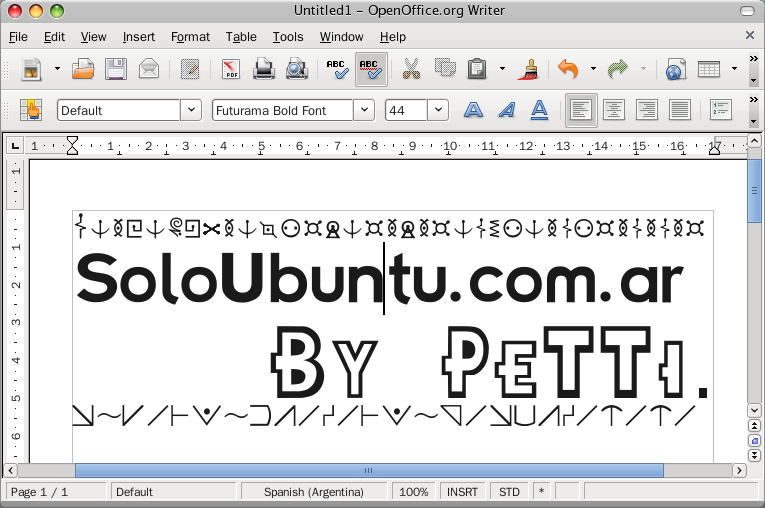
Task: Open a file with the folder icon
Action: [x=83, y=69]
